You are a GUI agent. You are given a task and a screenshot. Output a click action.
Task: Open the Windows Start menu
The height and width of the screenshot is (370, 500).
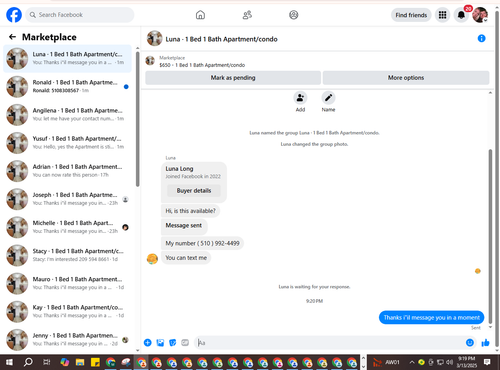[x=9, y=362]
